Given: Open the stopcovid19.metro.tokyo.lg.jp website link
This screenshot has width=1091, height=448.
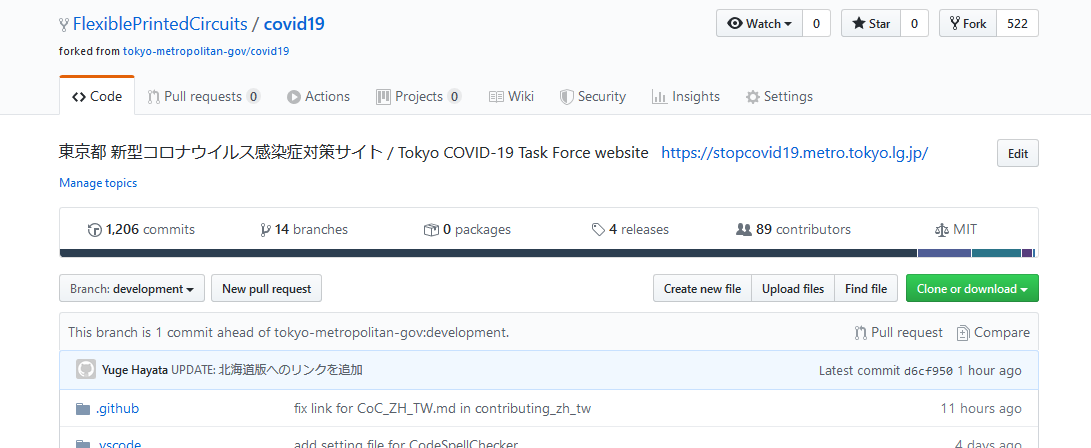Looking at the screenshot, I should [x=795, y=152].
